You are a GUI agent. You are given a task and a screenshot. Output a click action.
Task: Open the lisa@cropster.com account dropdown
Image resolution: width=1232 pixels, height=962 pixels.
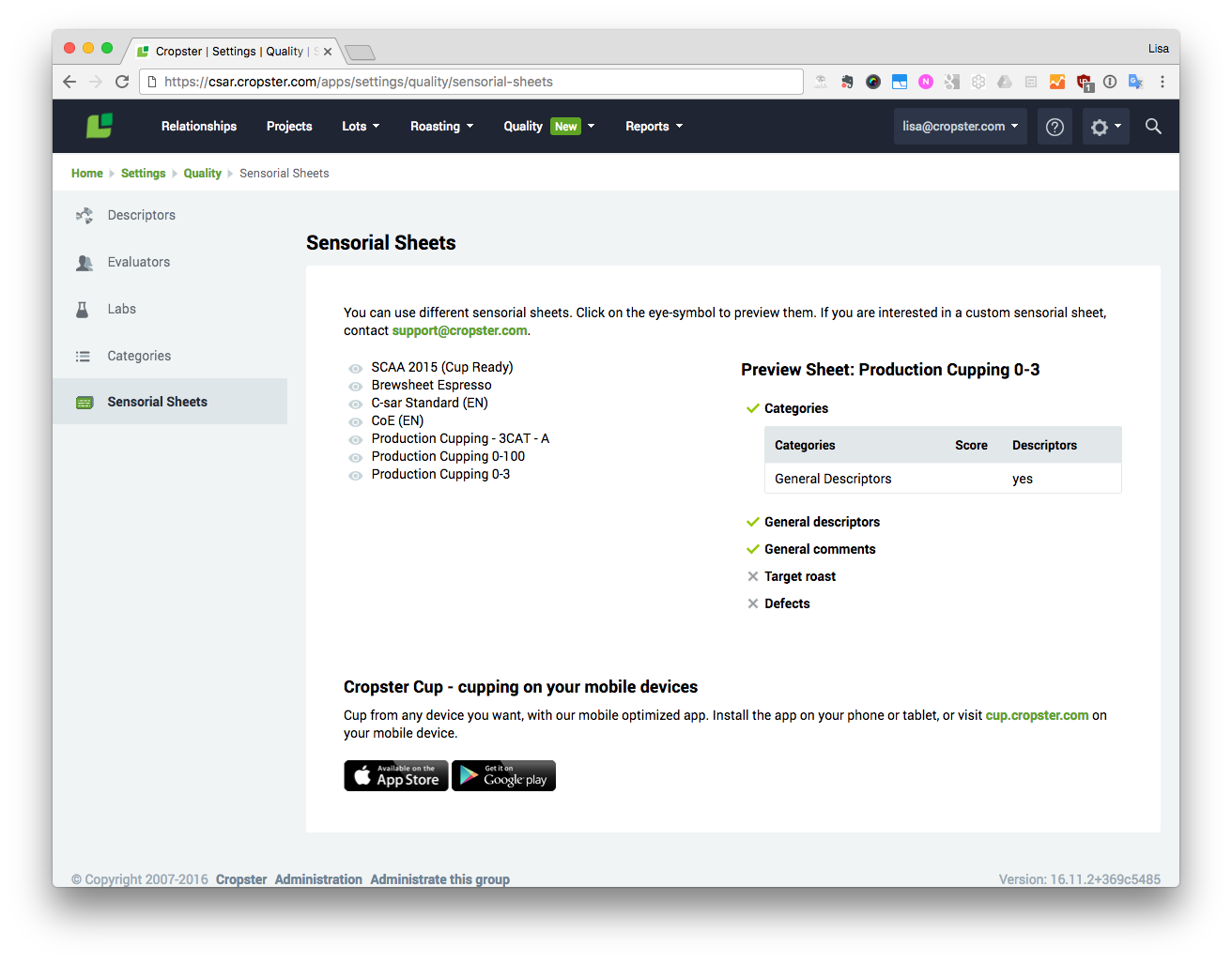click(960, 127)
